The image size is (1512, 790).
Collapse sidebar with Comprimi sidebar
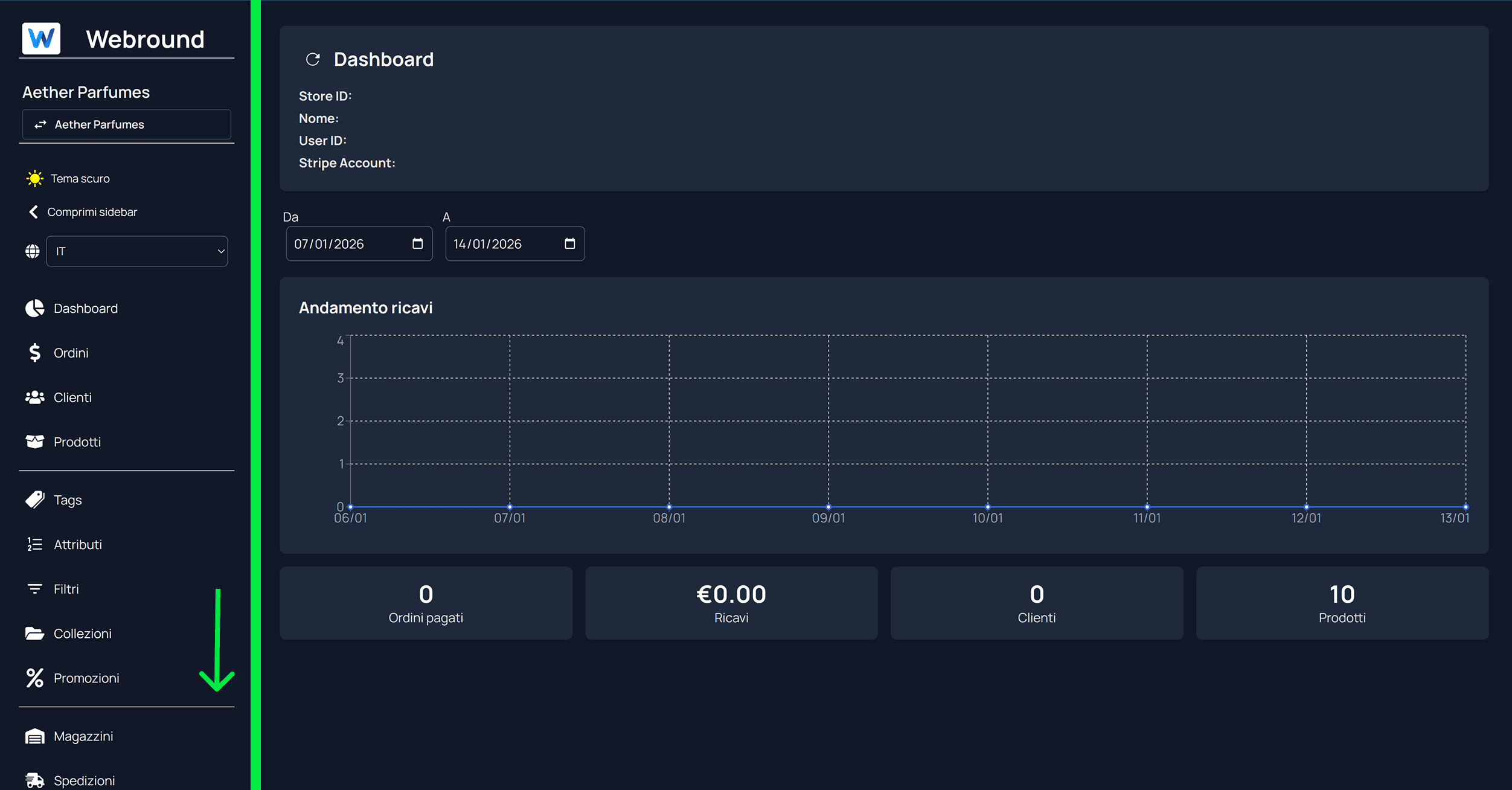tap(83, 212)
